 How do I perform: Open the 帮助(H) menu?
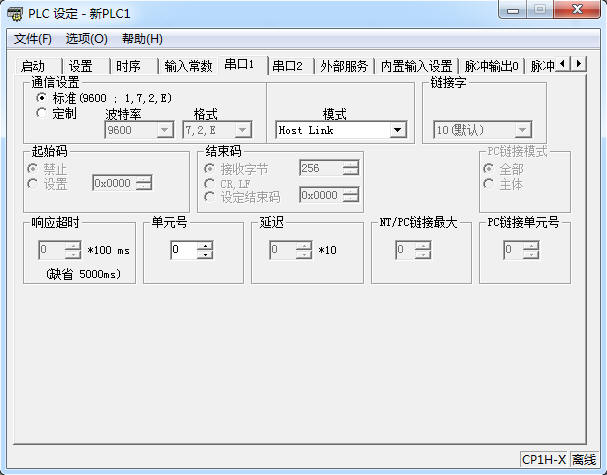[x=141, y=39]
